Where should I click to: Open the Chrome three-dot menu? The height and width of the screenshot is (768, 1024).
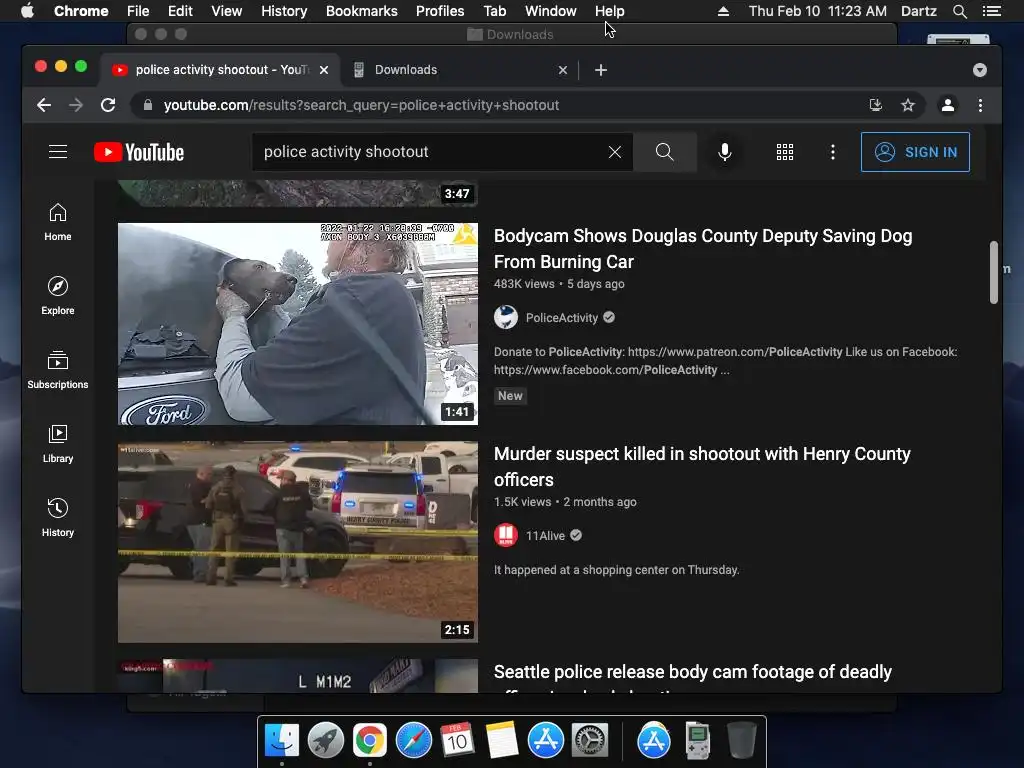(x=980, y=105)
